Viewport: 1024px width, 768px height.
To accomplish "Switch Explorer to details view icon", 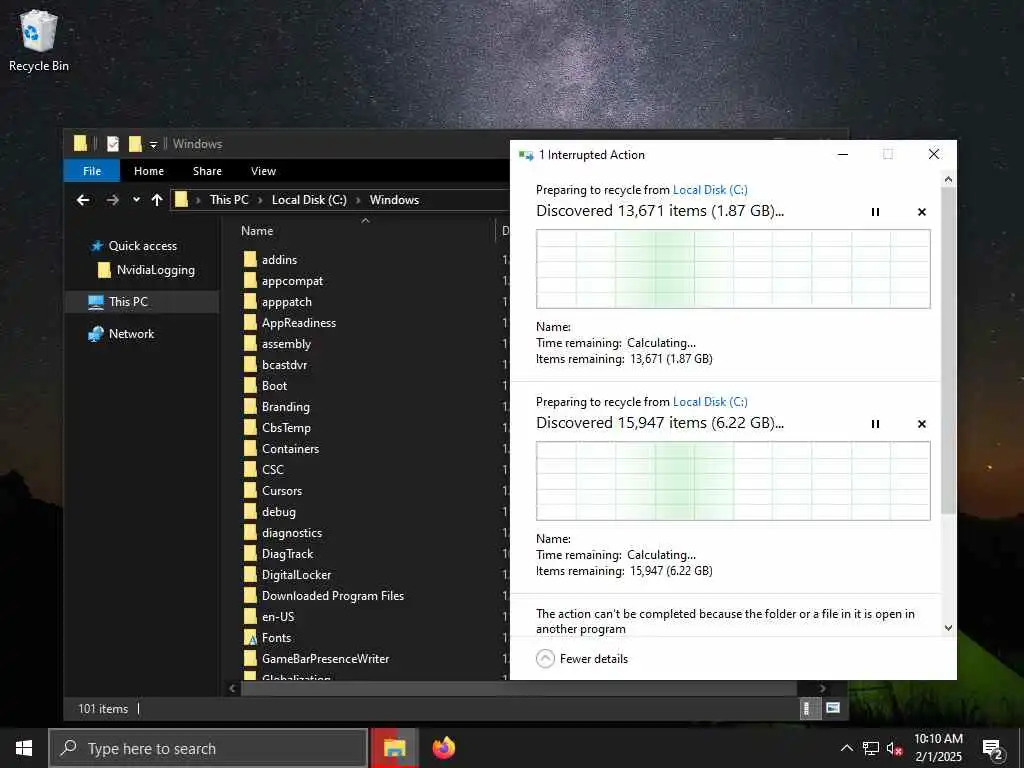I will (809, 709).
